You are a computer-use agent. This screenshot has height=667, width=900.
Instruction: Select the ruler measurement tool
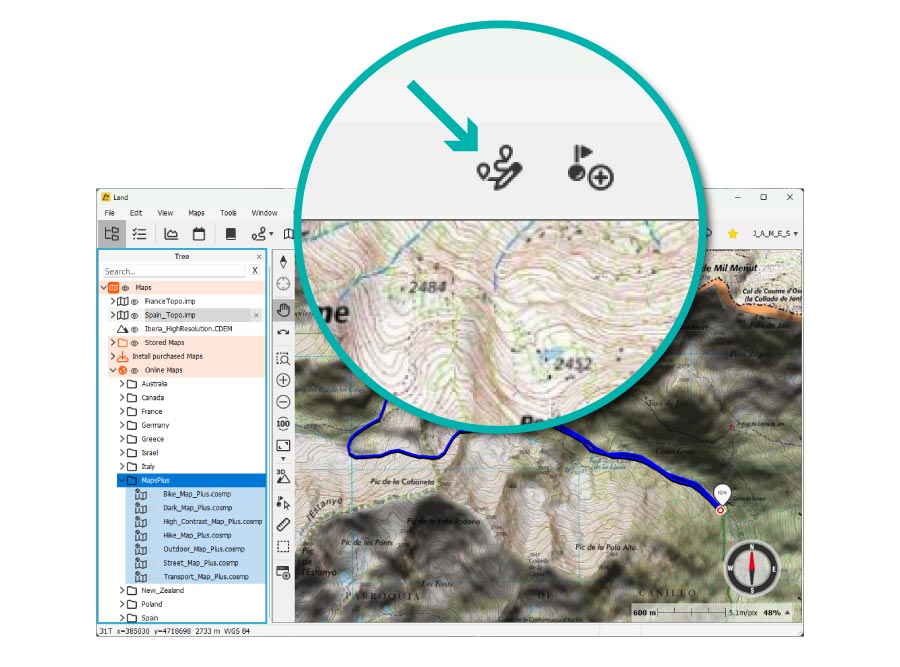283,525
